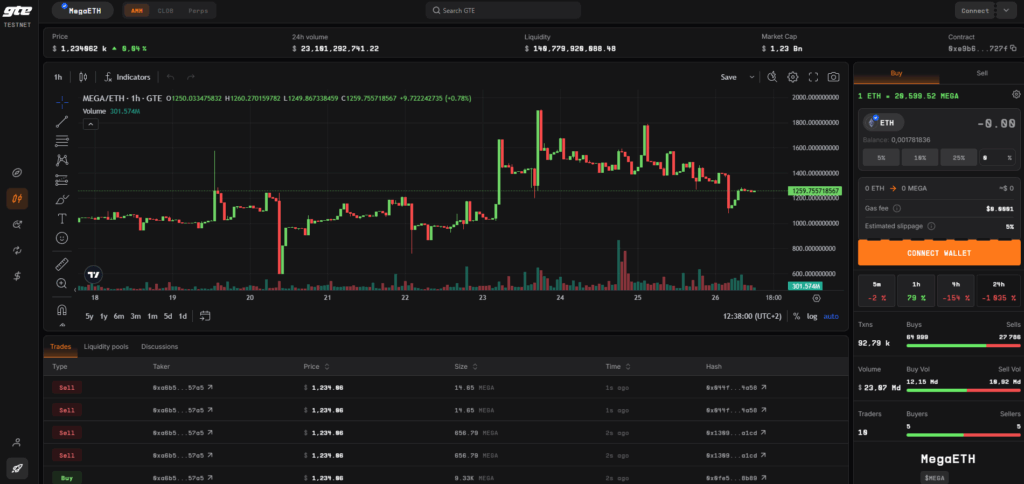This screenshot has height=484, width=1024.
Task: Set chart range to 5y
Action: click(89, 316)
